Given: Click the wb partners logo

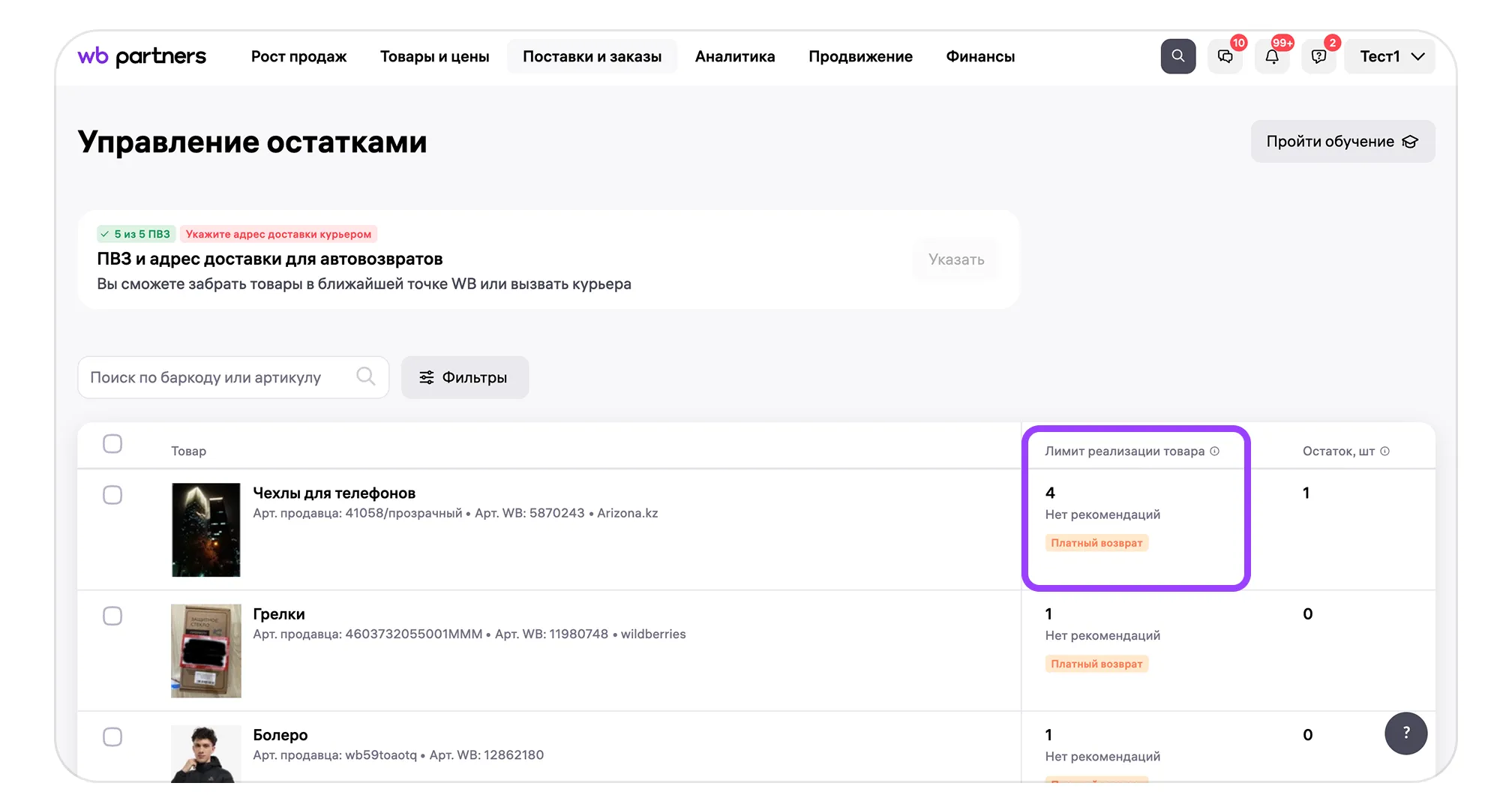Looking at the screenshot, I should pos(142,56).
